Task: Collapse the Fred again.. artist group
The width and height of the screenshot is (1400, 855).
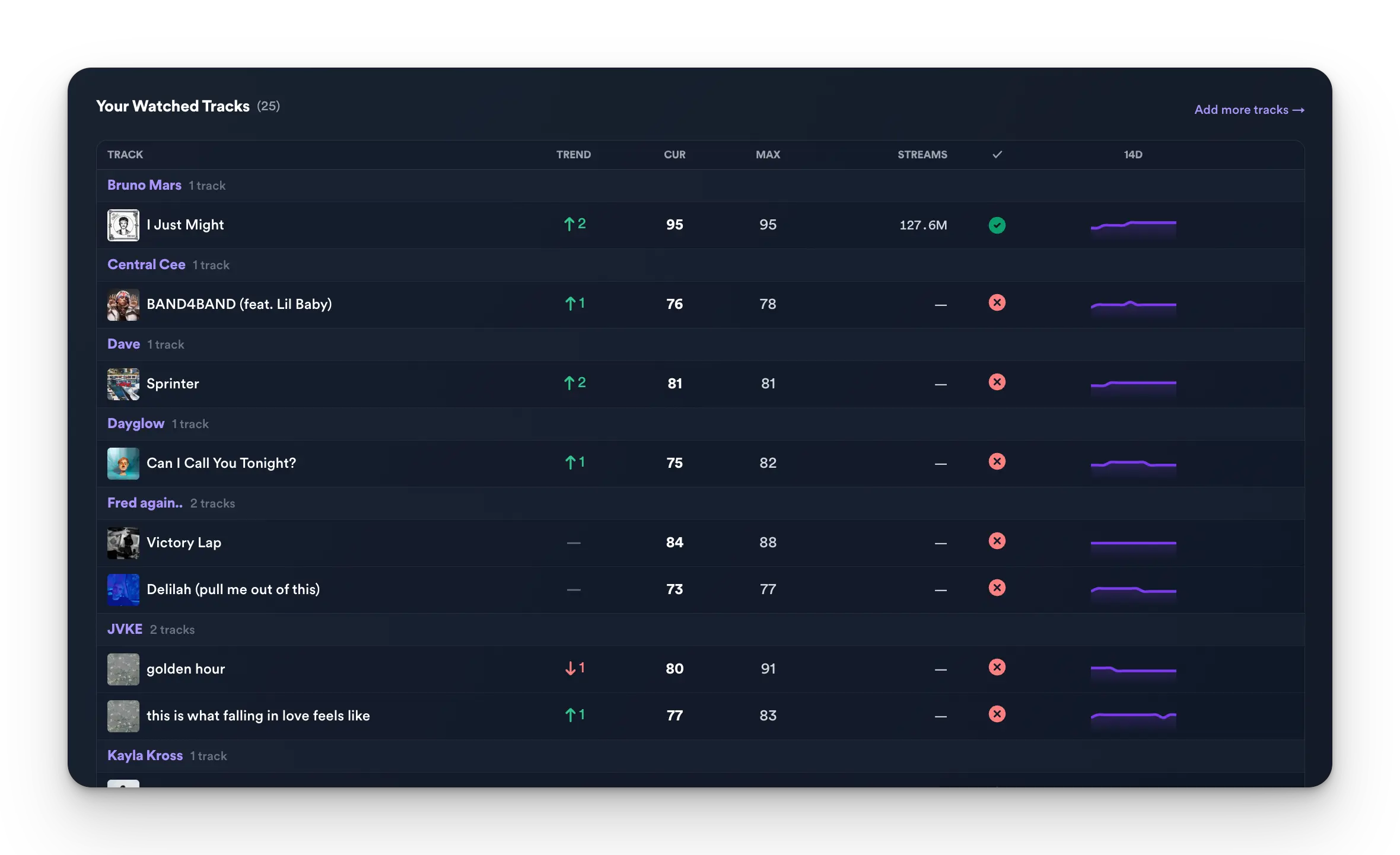Action: click(x=145, y=503)
